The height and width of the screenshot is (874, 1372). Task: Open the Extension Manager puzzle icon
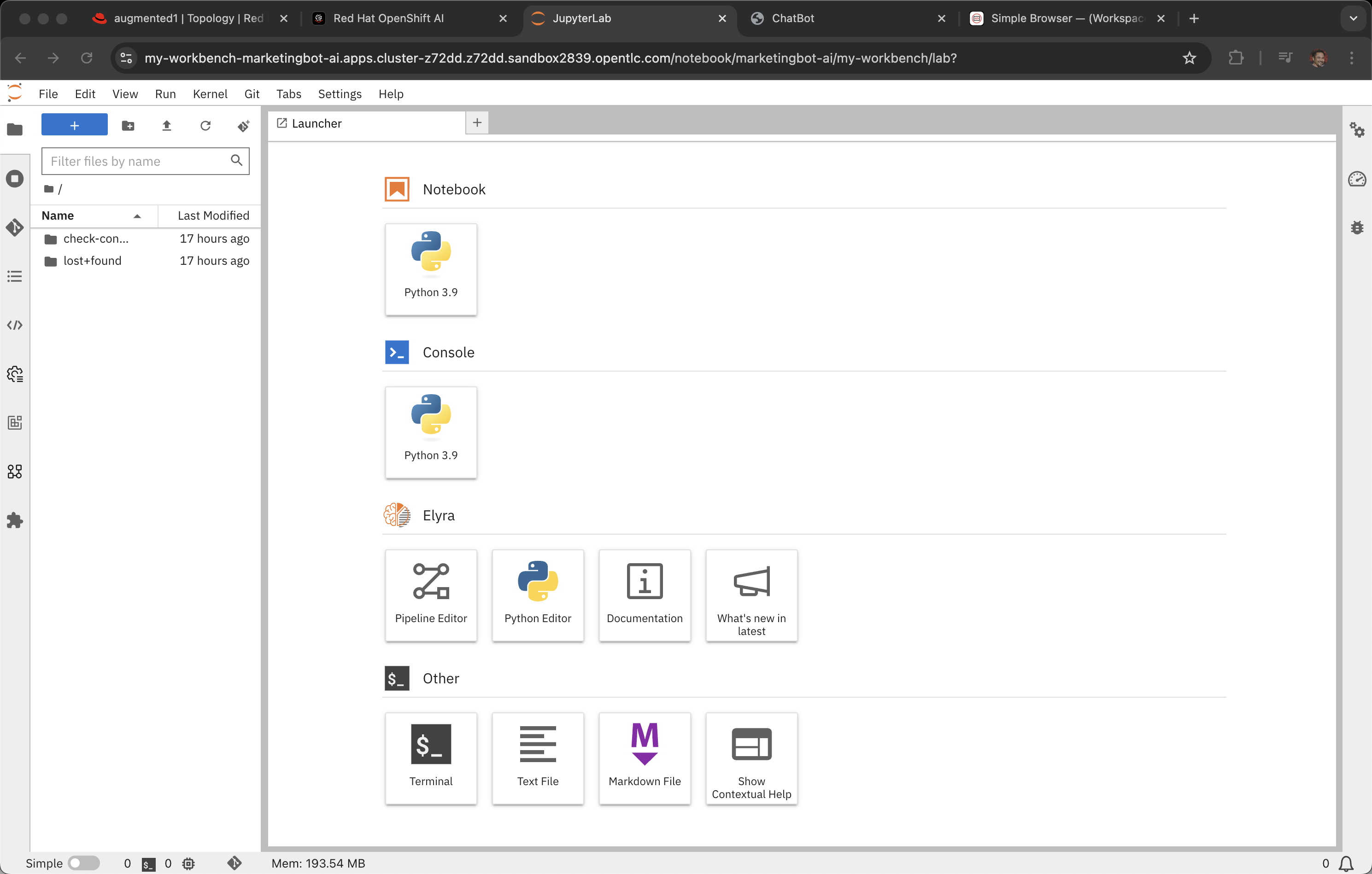15,520
